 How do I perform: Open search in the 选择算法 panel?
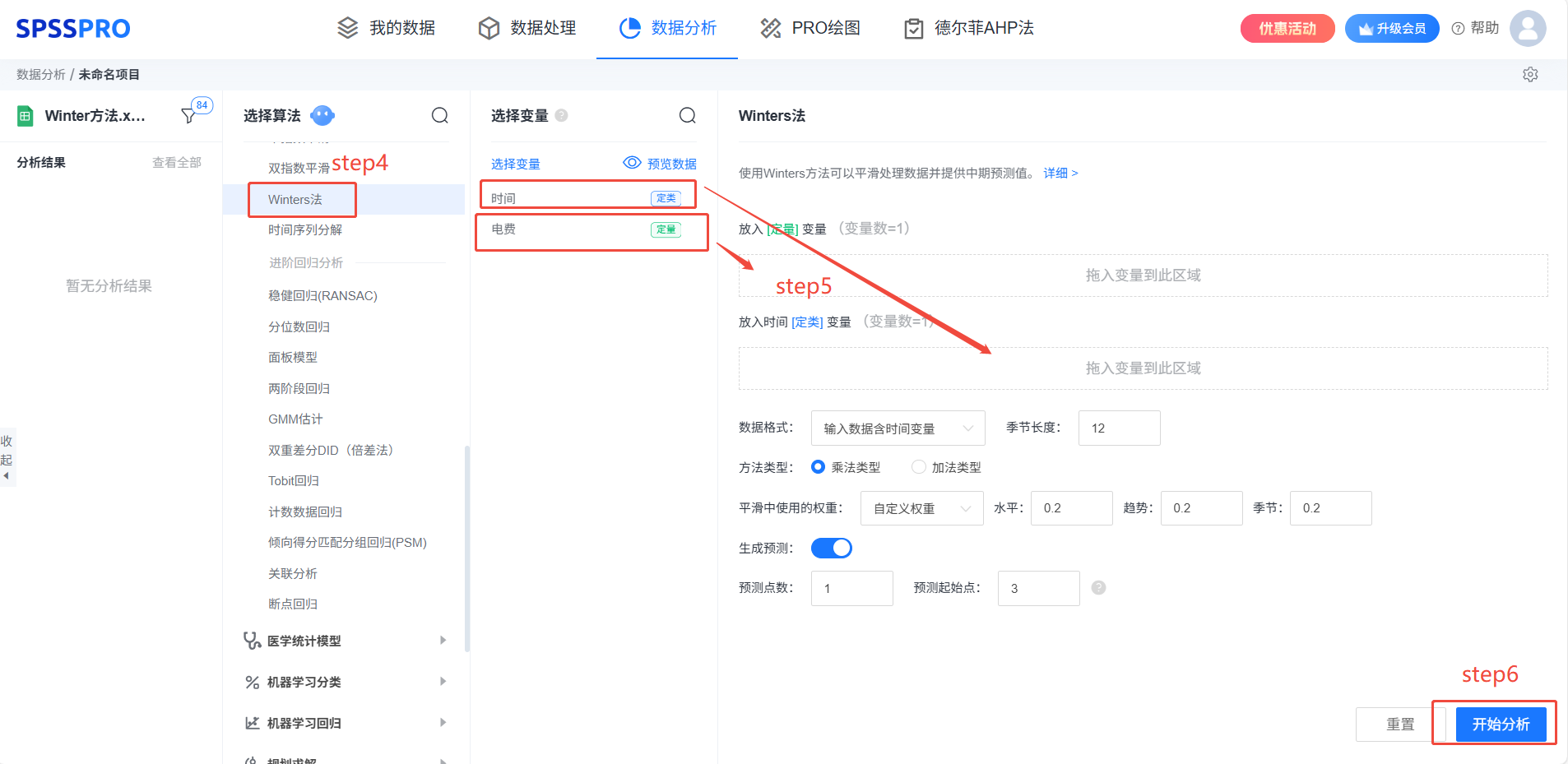(440, 116)
